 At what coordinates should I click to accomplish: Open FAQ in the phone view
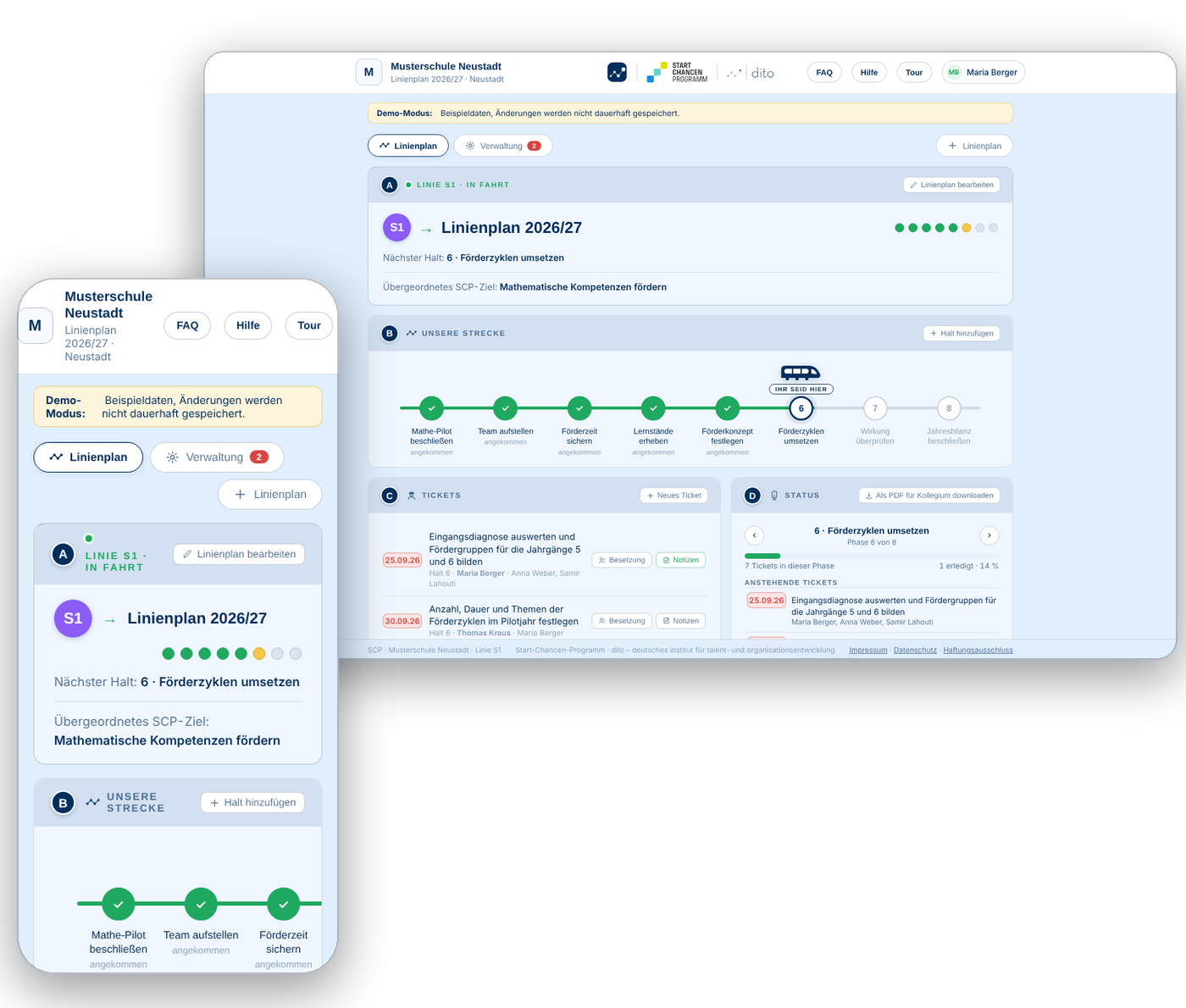(x=187, y=325)
